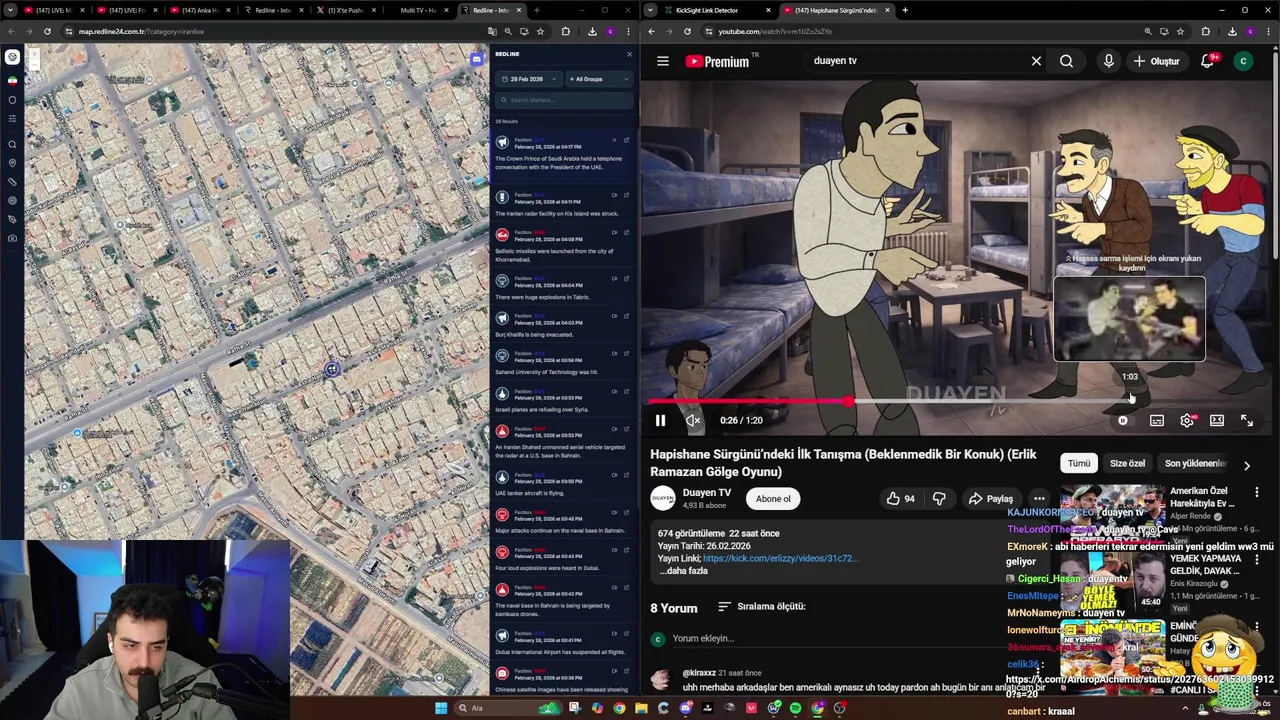This screenshot has height=720, width=1280.
Task: Switch to the X'te Pusho browser tab
Action: point(345,10)
